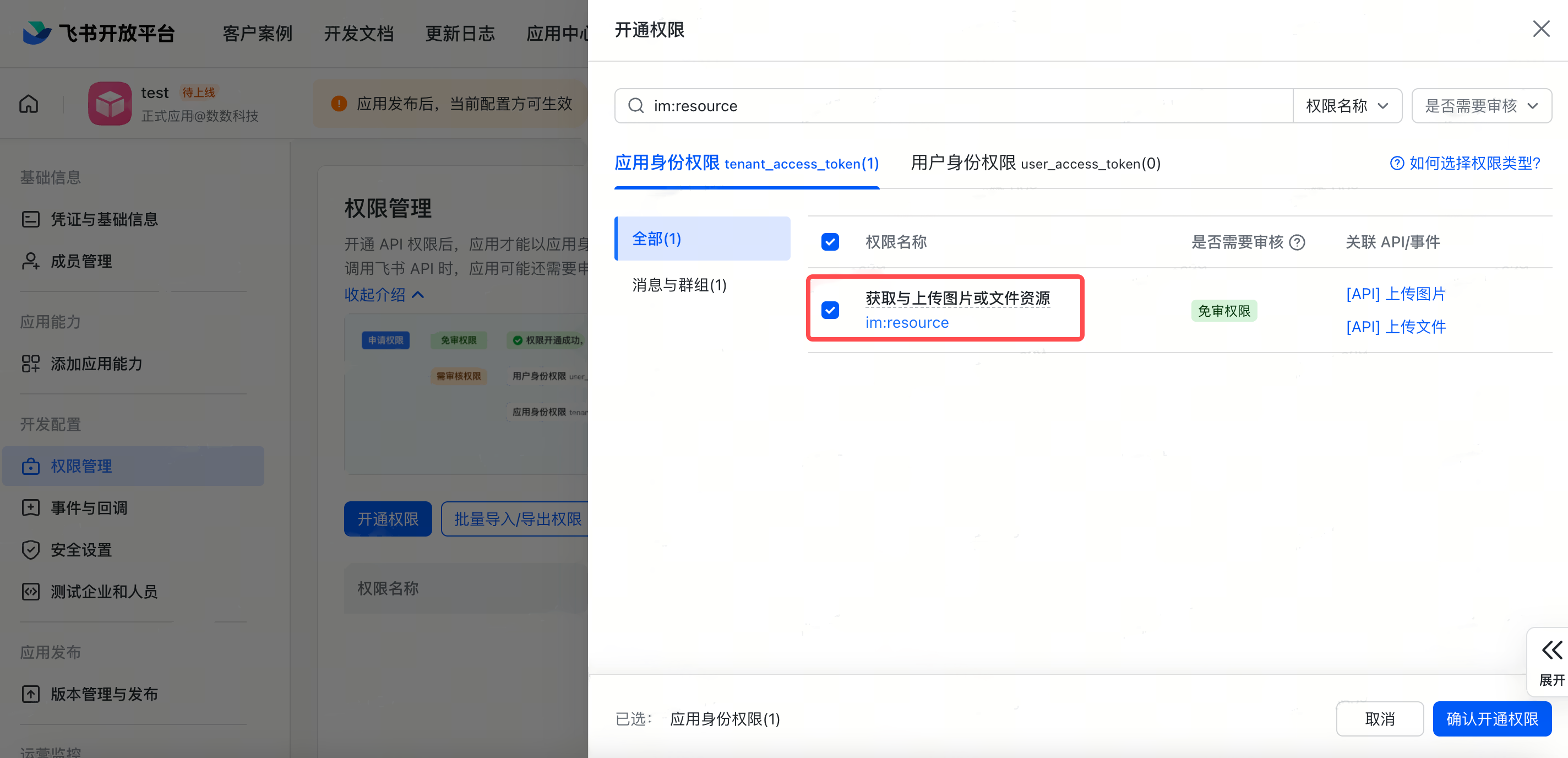Viewport: 1568px width, 758px height.
Task: Open 开发文档 in top navigation
Action: [x=358, y=34]
